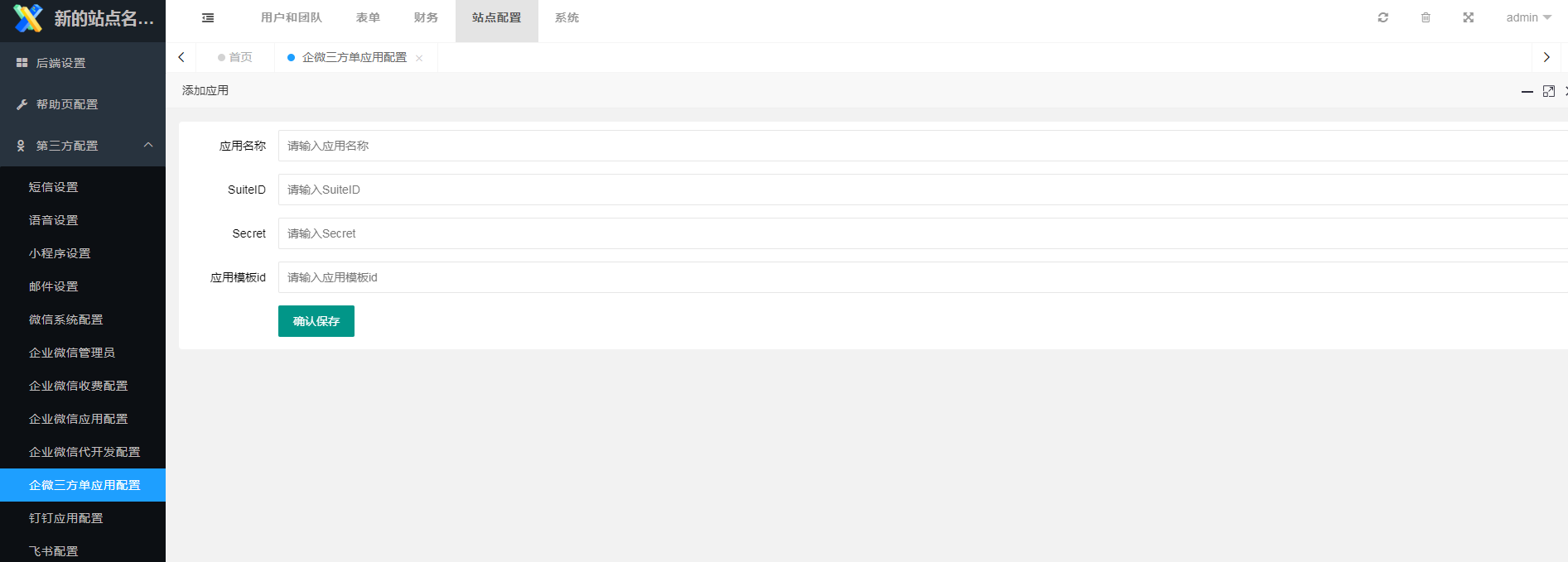Click the refresh icon in top bar
The width and height of the screenshot is (1568, 562).
click(1382, 17)
